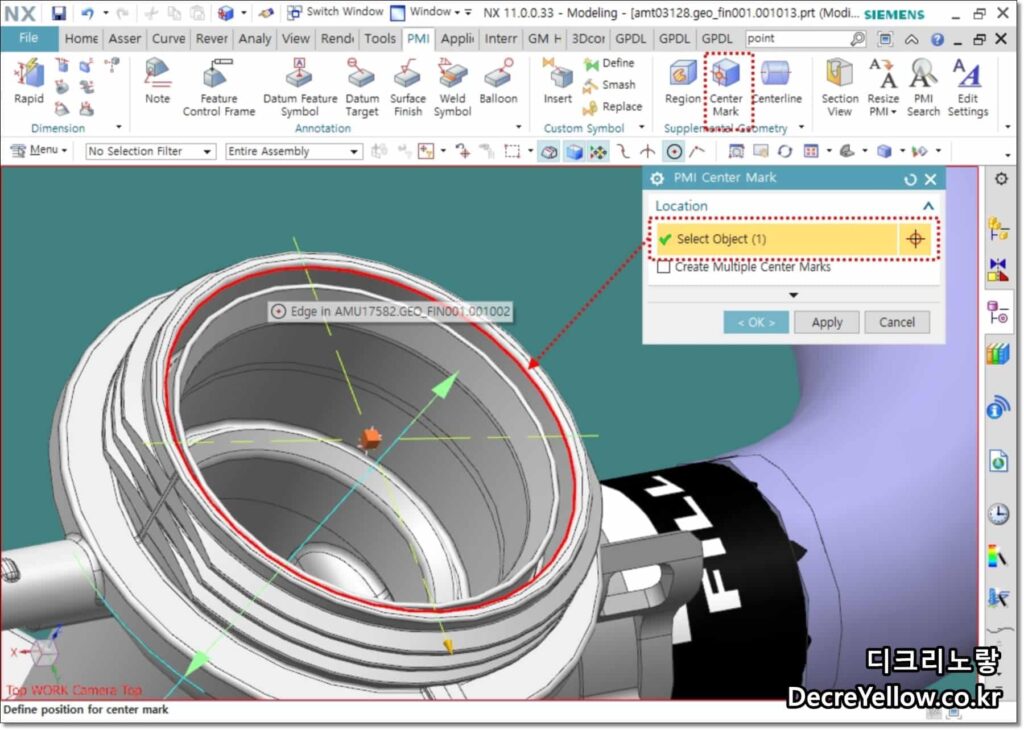Reset the PMI Center Mark dialog
Image resolution: width=1024 pixels, height=730 pixels.
[910, 179]
